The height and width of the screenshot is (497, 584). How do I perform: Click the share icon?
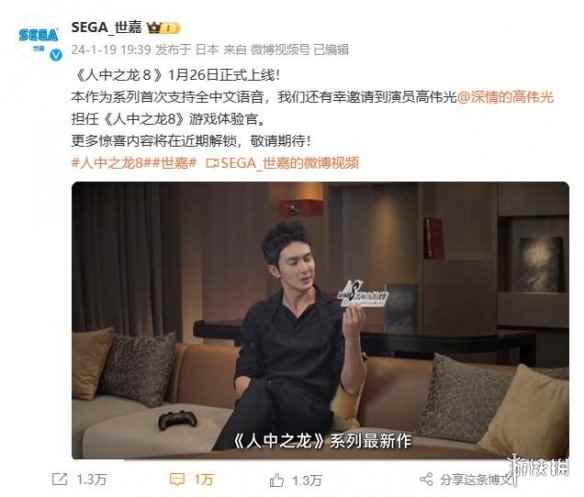(426, 479)
